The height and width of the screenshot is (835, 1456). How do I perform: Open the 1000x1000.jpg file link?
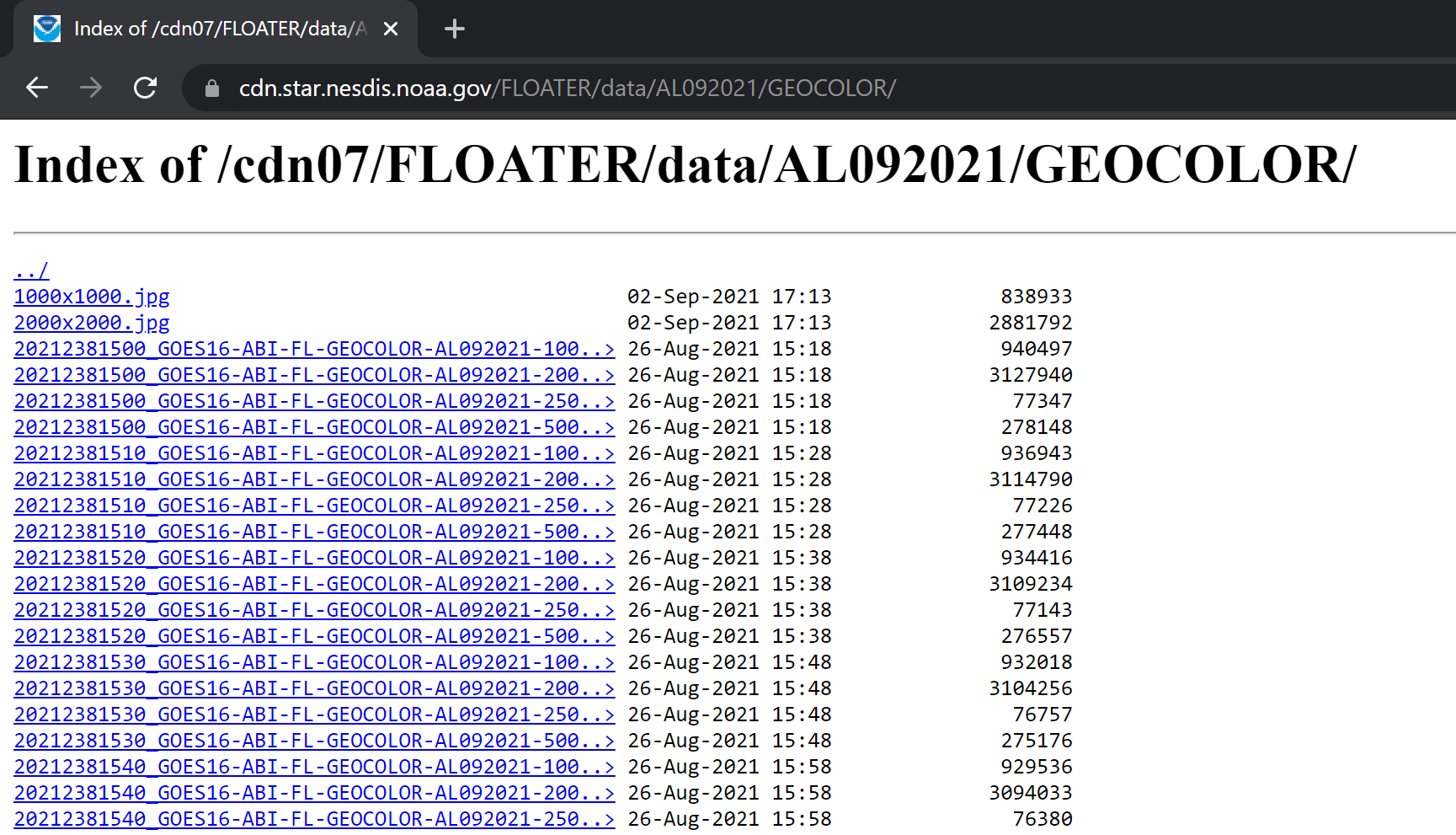click(92, 297)
